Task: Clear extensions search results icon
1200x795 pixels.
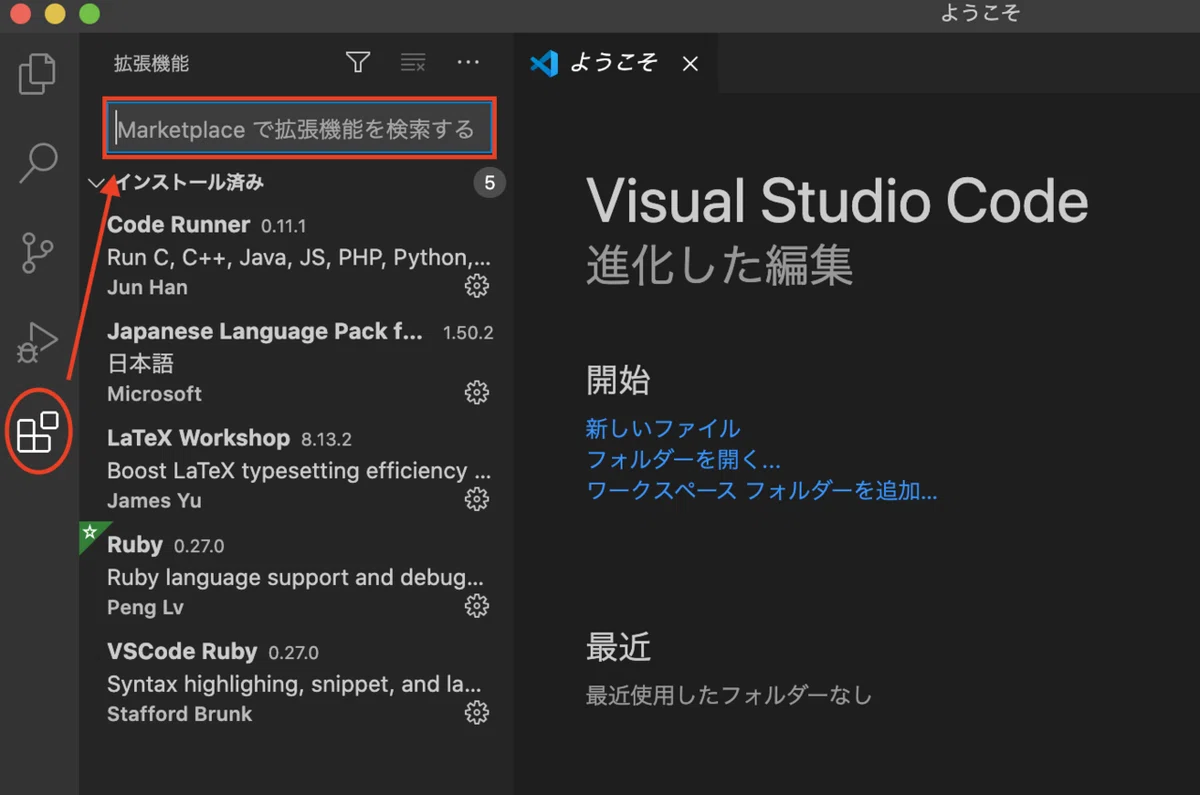Action: tap(413, 63)
